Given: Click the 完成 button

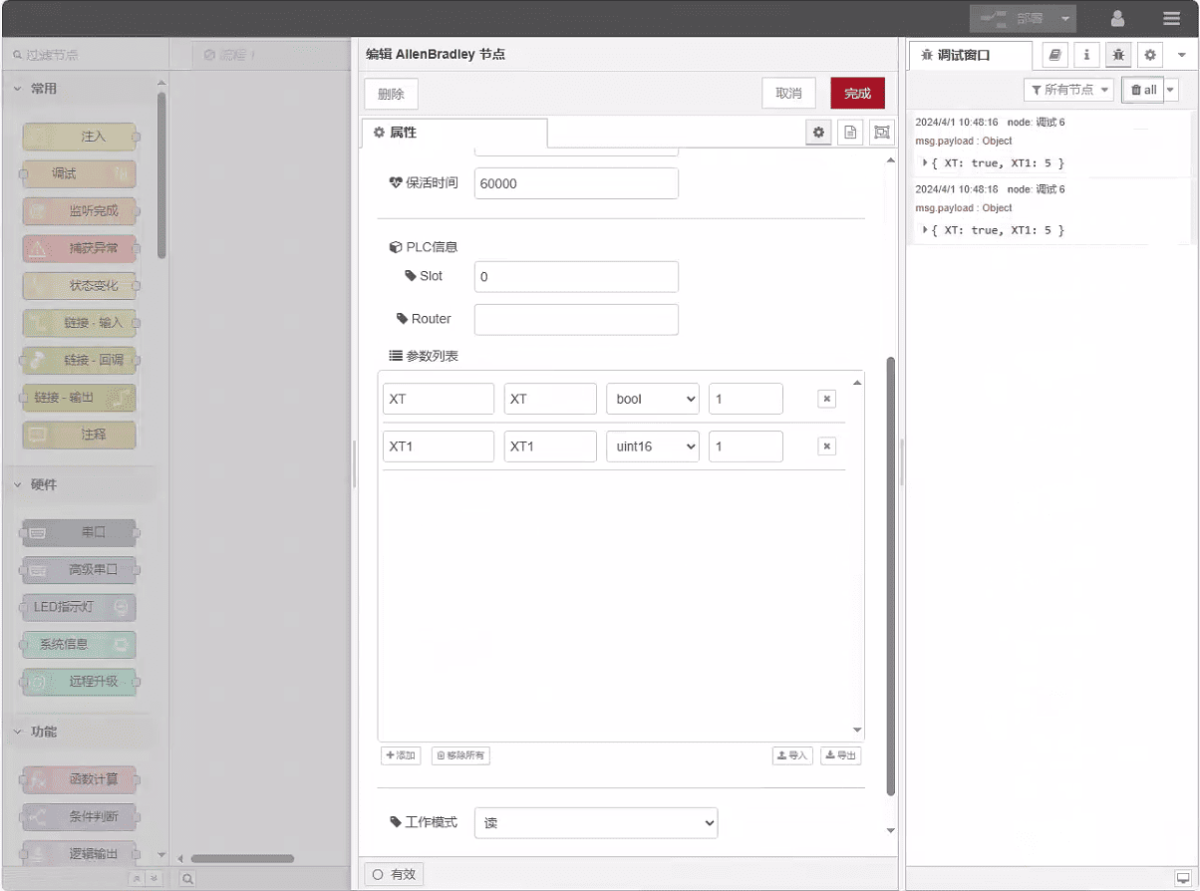Looking at the screenshot, I should (857, 93).
